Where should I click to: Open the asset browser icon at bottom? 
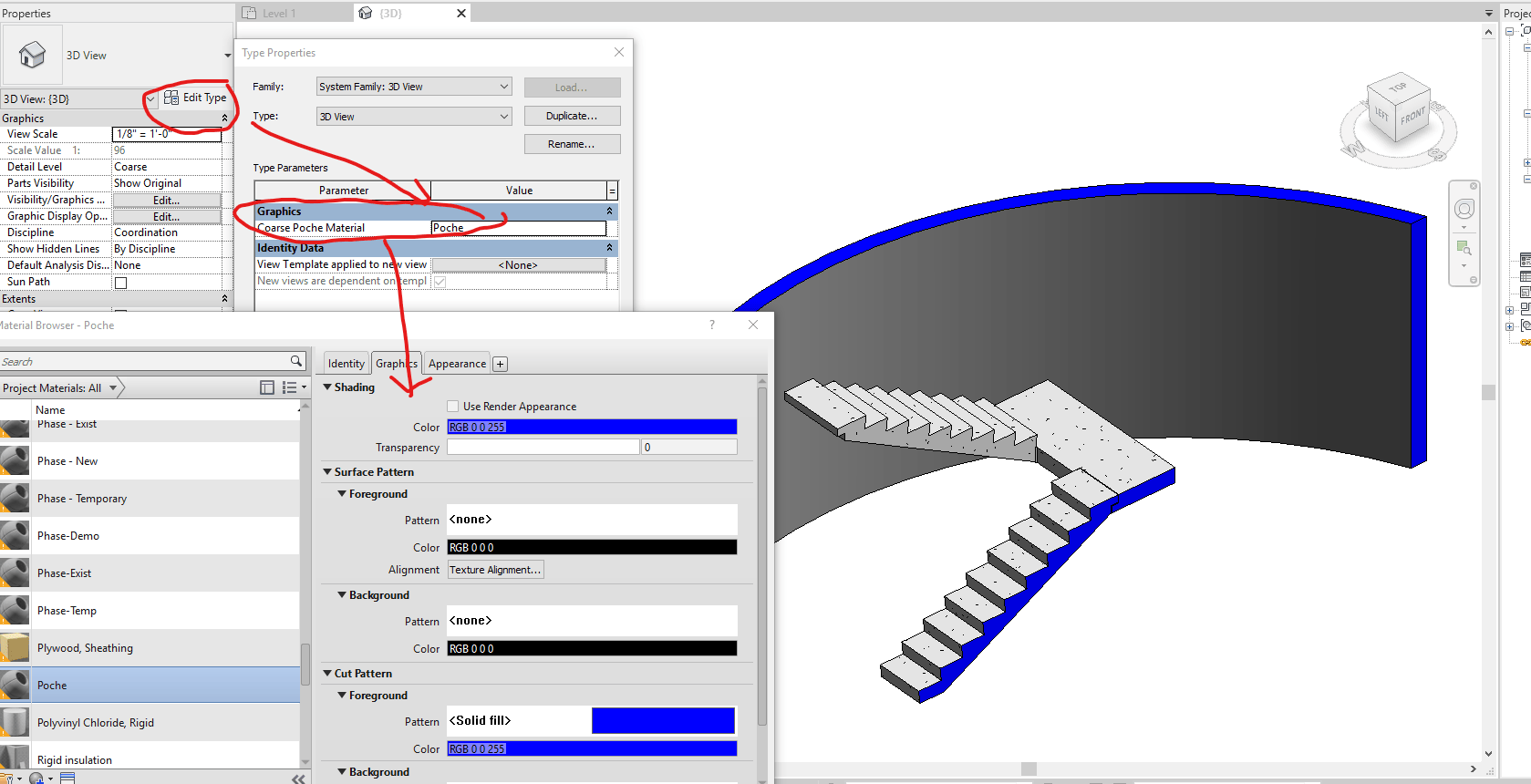point(67,779)
